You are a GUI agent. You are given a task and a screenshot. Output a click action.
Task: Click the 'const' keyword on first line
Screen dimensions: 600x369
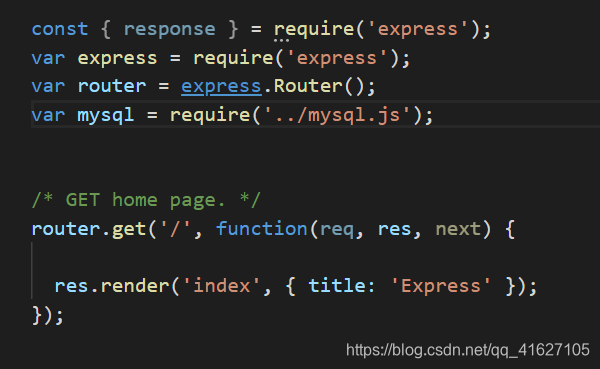pyautogui.click(x=60, y=29)
